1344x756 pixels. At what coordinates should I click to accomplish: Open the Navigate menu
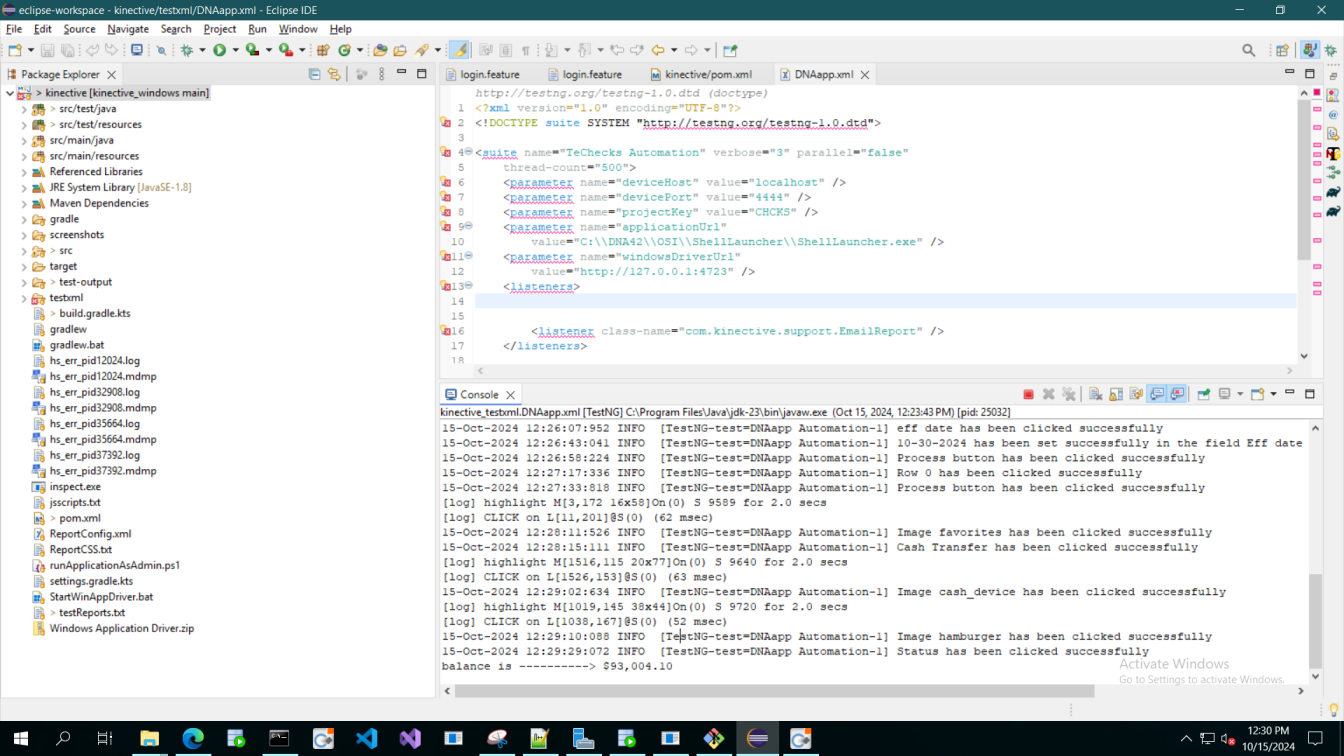tap(128, 29)
